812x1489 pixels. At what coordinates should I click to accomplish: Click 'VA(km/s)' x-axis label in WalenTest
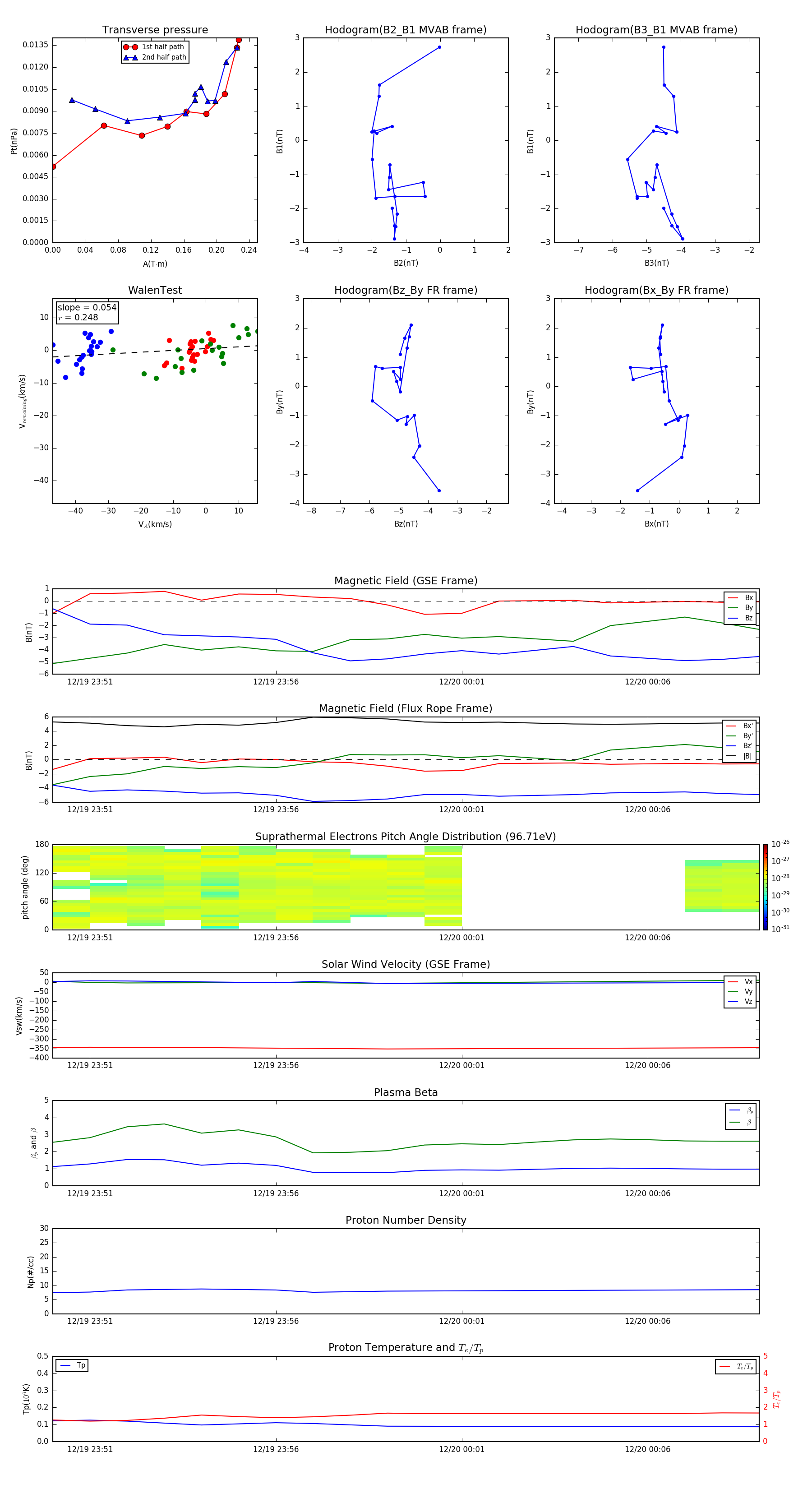(x=155, y=524)
